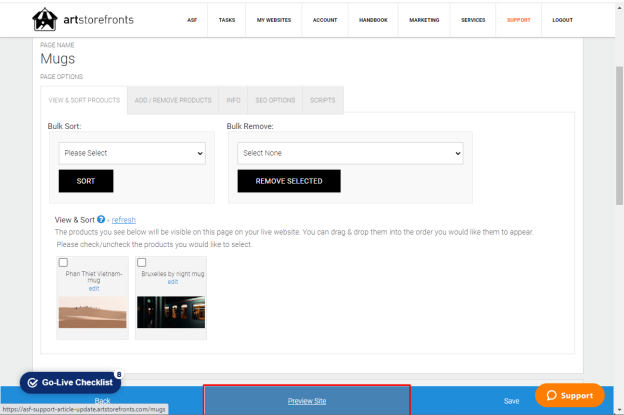Screen dimensions: 624x415
Task: Click the Preview Site link
Action: 307,401
